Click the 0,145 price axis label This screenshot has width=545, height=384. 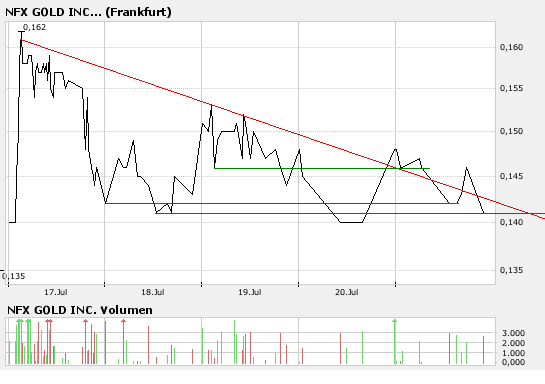pyautogui.click(x=511, y=177)
